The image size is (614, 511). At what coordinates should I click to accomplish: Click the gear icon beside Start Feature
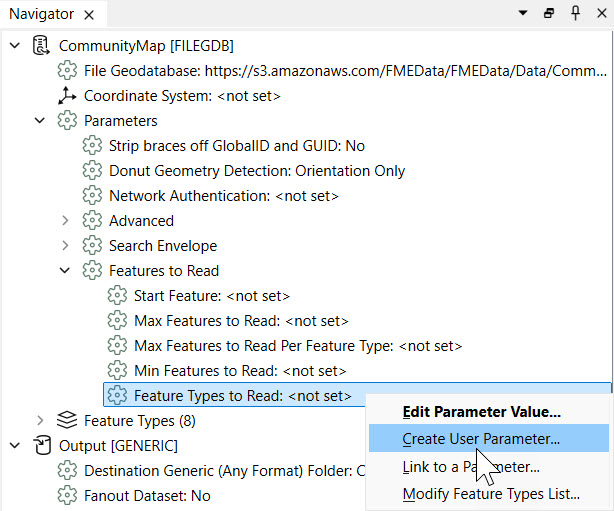coord(117,296)
